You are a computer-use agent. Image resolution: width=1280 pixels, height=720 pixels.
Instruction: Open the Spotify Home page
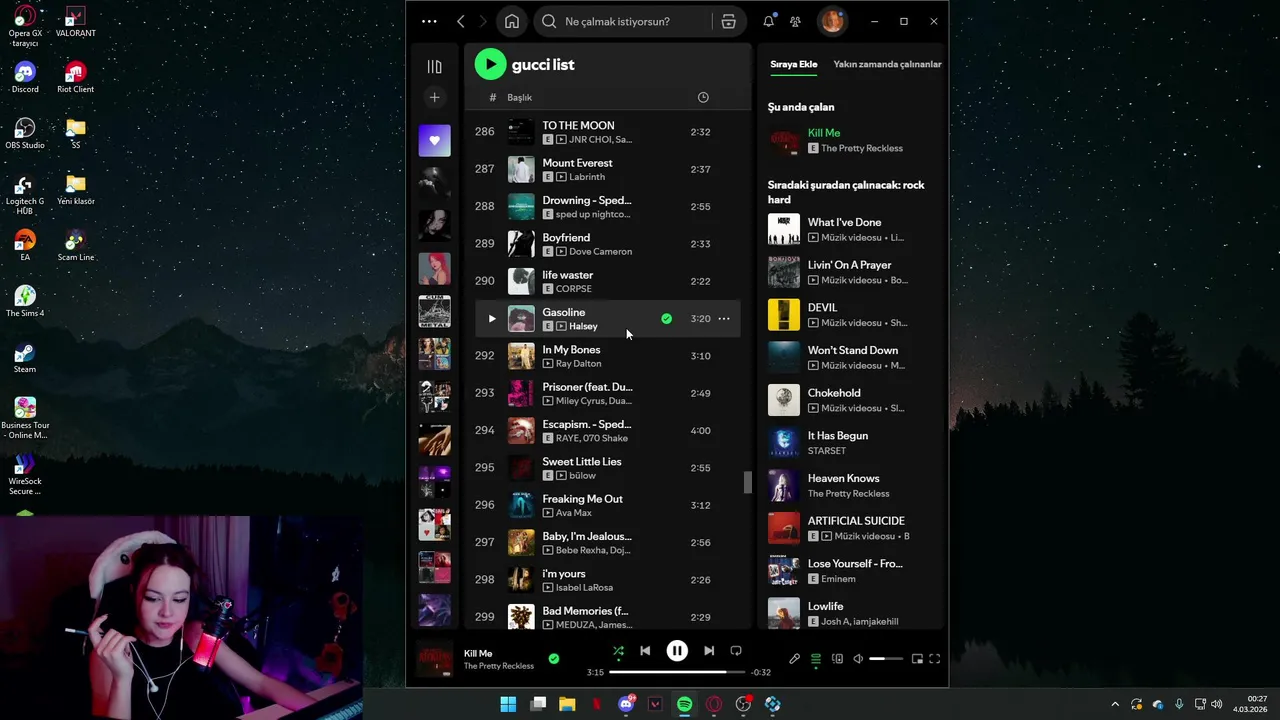pyautogui.click(x=512, y=21)
